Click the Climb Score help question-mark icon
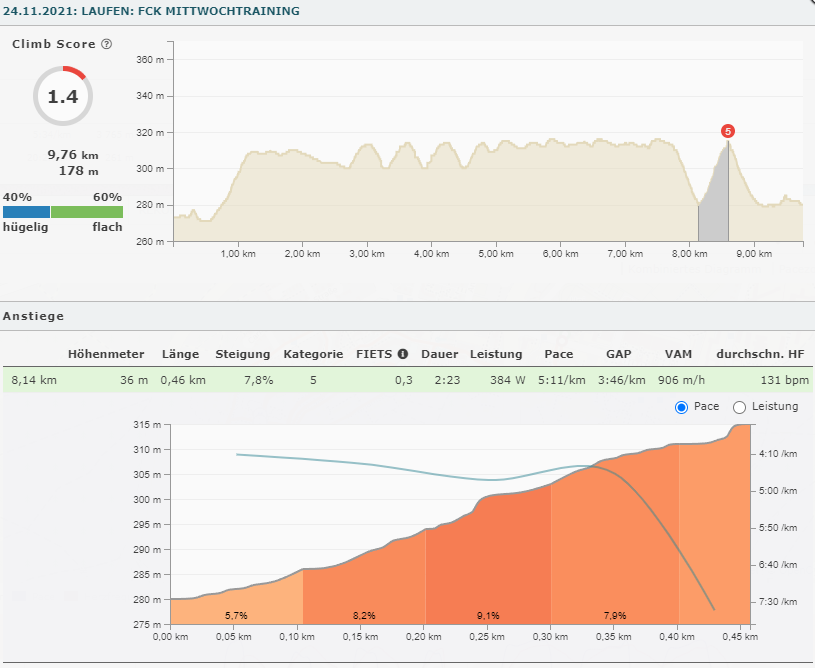The height and width of the screenshot is (668, 815). point(107,45)
